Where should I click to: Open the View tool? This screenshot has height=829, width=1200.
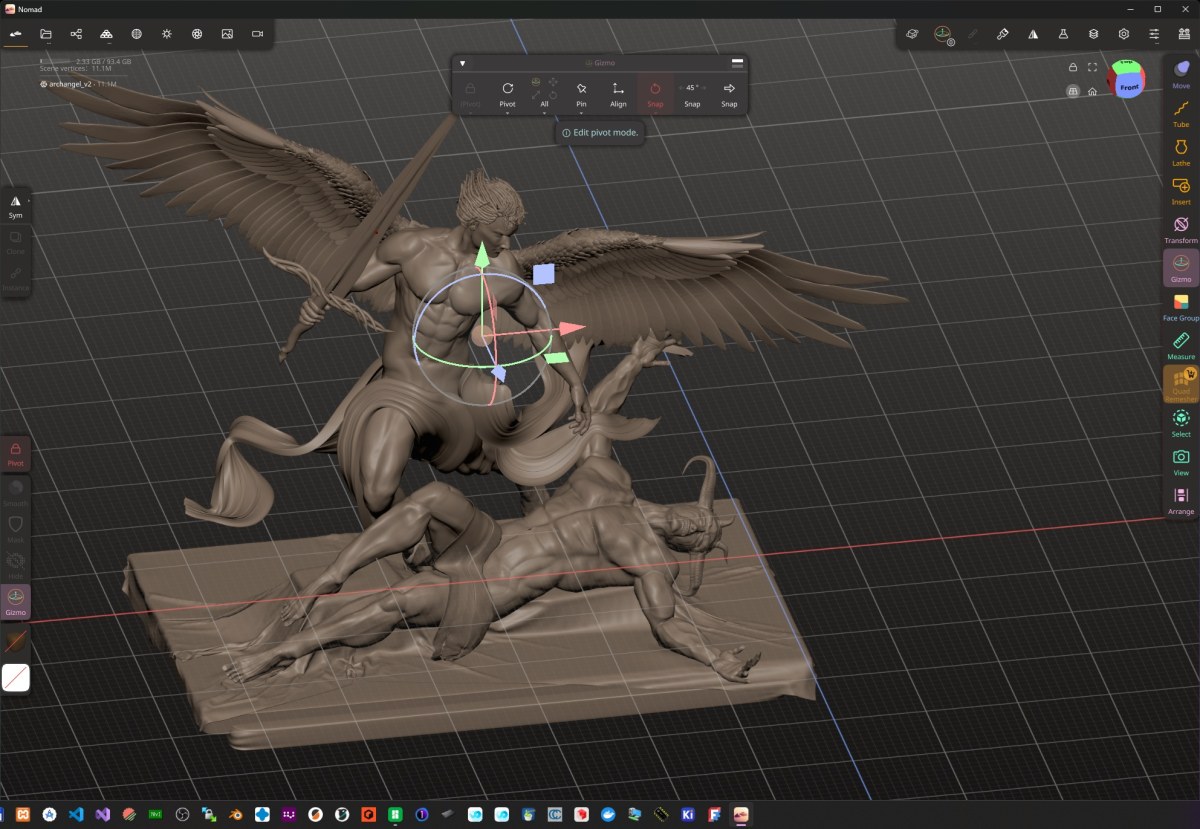pos(1181,461)
